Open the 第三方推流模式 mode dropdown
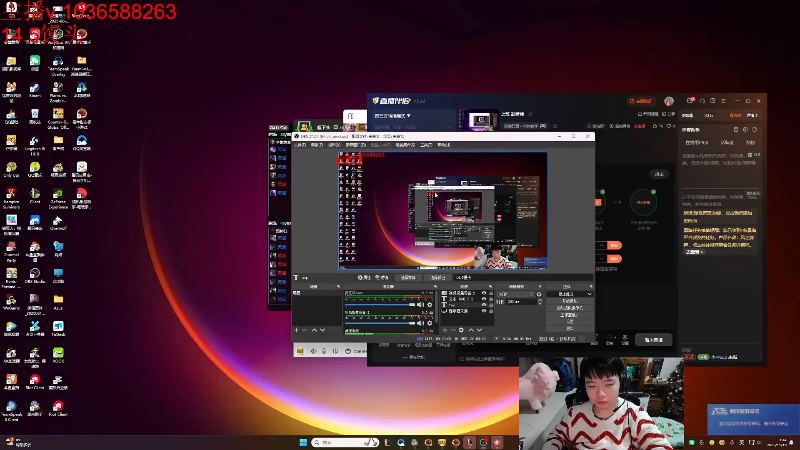The height and width of the screenshot is (450, 800). click(x=393, y=116)
